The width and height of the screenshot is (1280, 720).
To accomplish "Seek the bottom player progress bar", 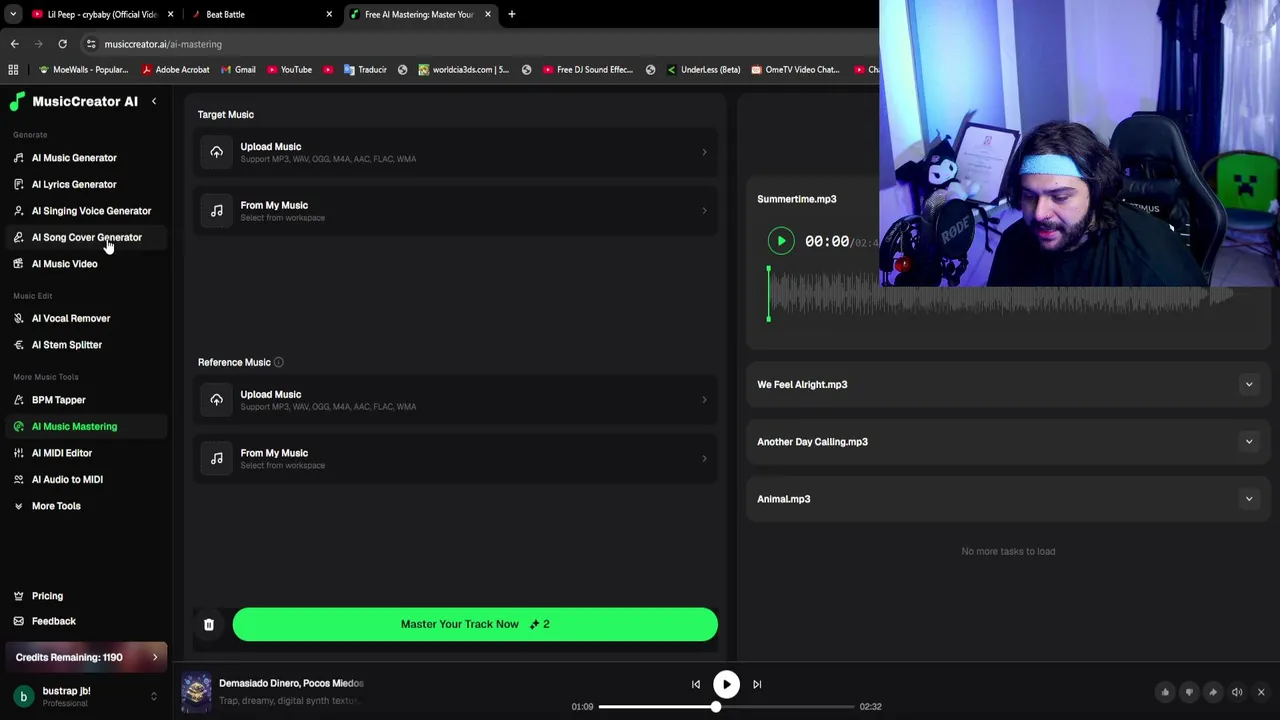I will click(x=727, y=707).
